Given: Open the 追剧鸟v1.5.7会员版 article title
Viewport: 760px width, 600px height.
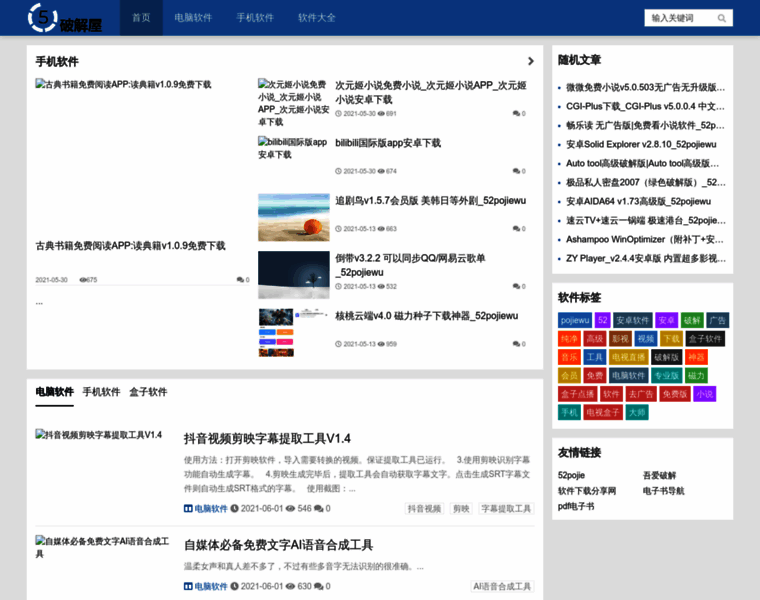Looking at the screenshot, I should pos(430,201).
